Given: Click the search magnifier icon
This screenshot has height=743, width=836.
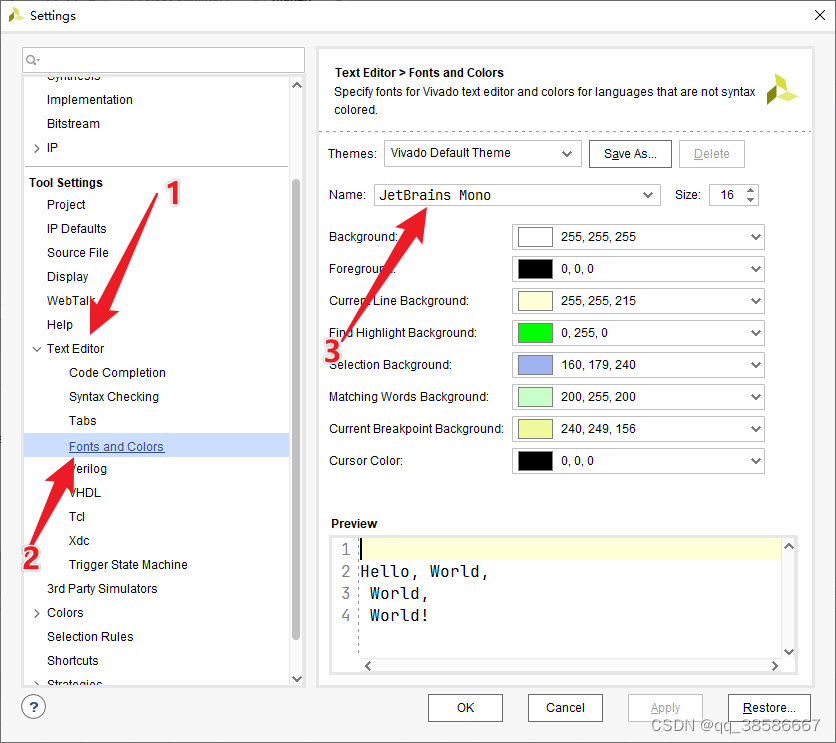Looking at the screenshot, I should 32,60.
